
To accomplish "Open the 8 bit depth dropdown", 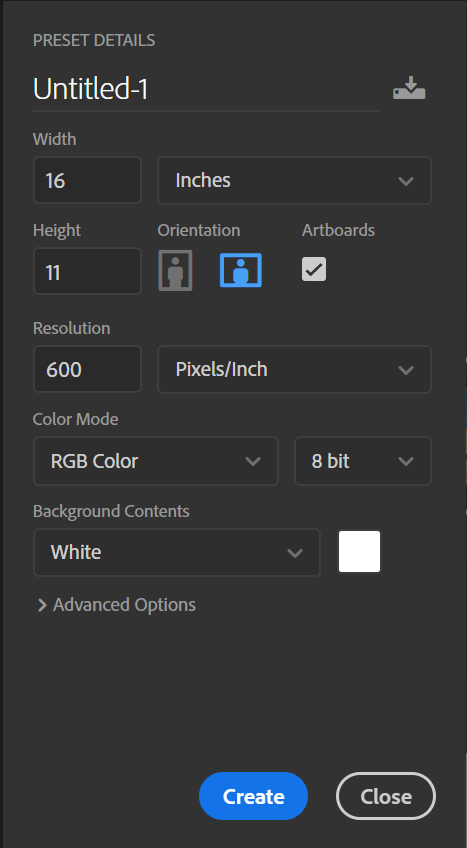I will tap(363, 461).
